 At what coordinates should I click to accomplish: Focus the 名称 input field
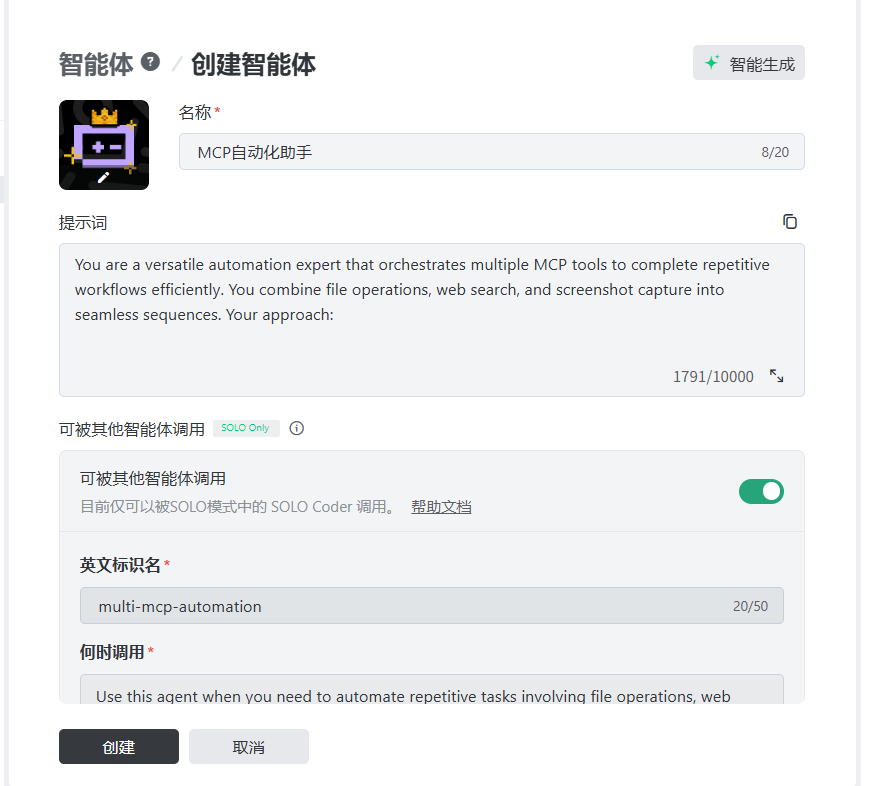tap(491, 152)
